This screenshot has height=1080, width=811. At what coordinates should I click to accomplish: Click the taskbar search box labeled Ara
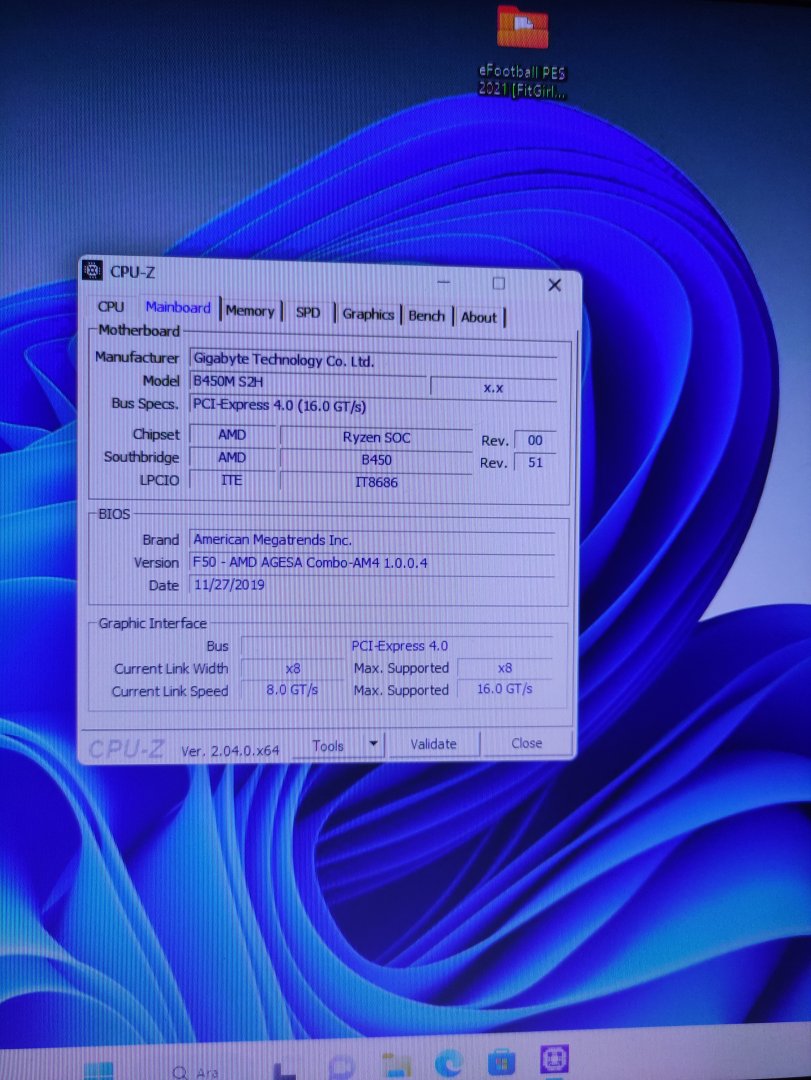click(196, 1072)
